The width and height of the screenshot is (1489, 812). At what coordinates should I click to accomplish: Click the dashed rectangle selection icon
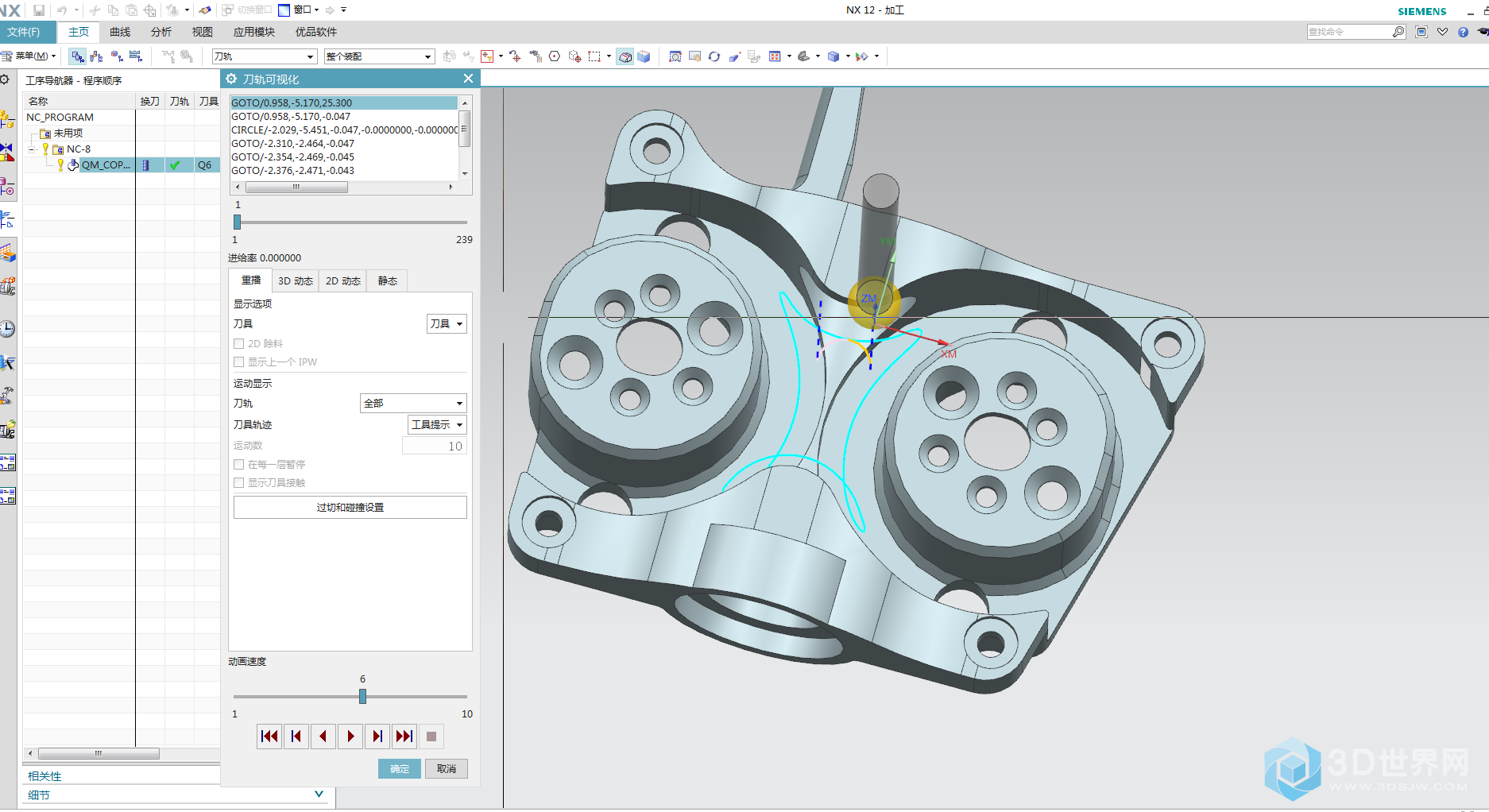pos(594,56)
